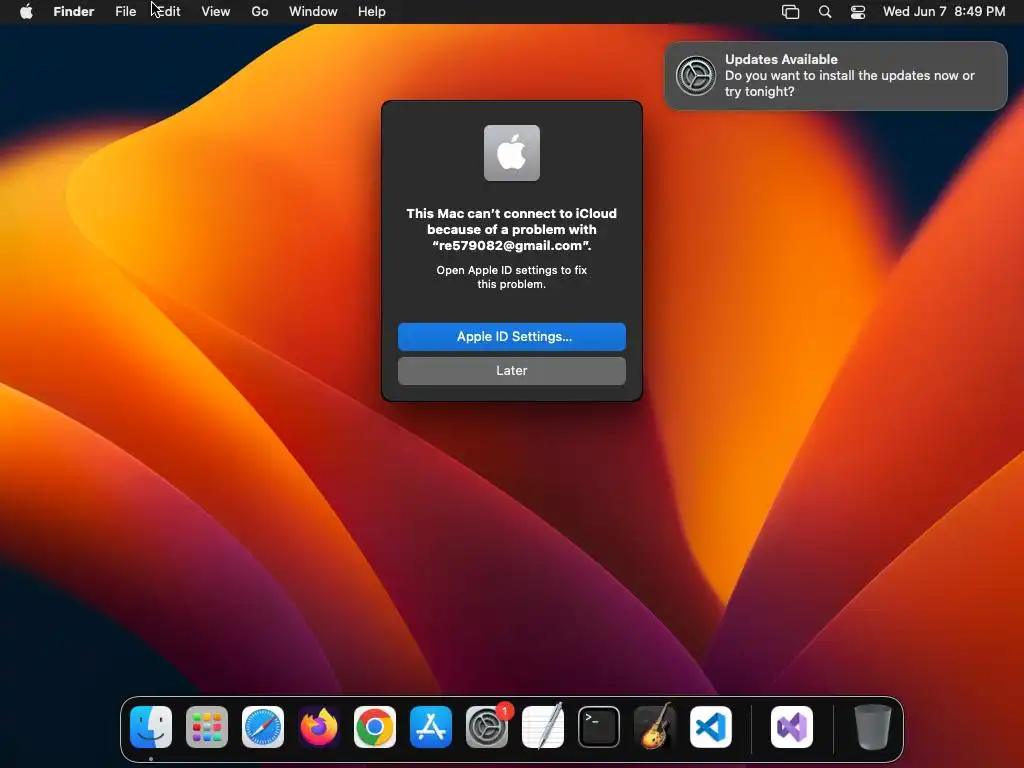Click the Stage Manager menu bar icon
Screen dimensions: 1024x768
[x=790, y=12]
